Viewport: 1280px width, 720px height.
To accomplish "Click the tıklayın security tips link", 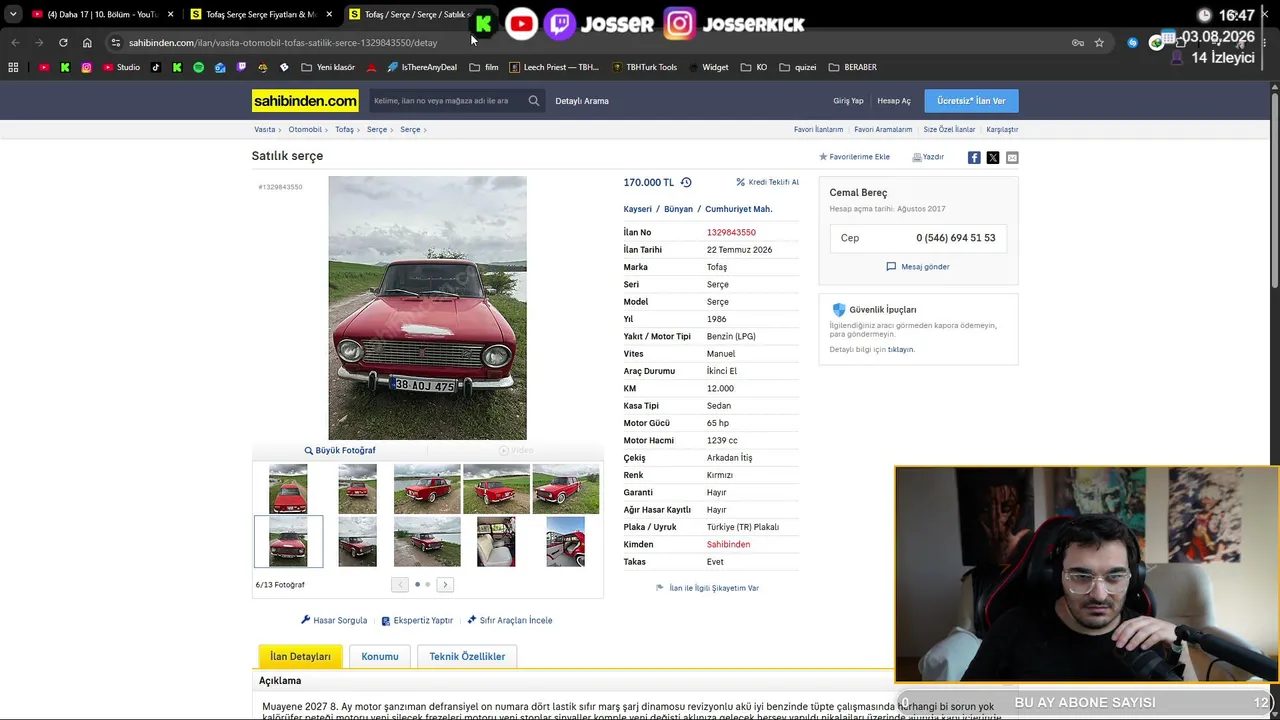I will click(901, 350).
